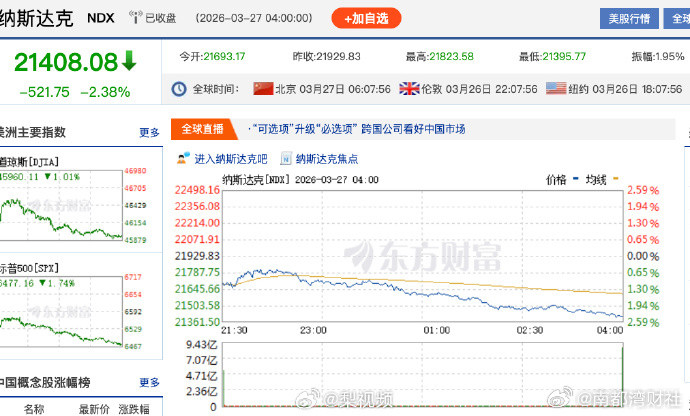The height and width of the screenshot is (416, 690).
Task: Click 更多 next to 美洲主要指数
Action: click(149, 133)
